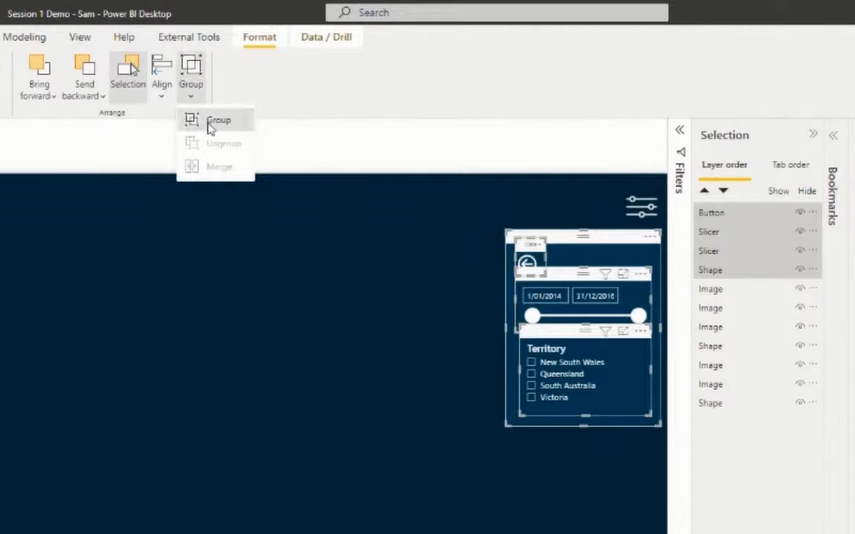
Task: Click filter funnel icon on date slicer header
Action: (x=605, y=273)
